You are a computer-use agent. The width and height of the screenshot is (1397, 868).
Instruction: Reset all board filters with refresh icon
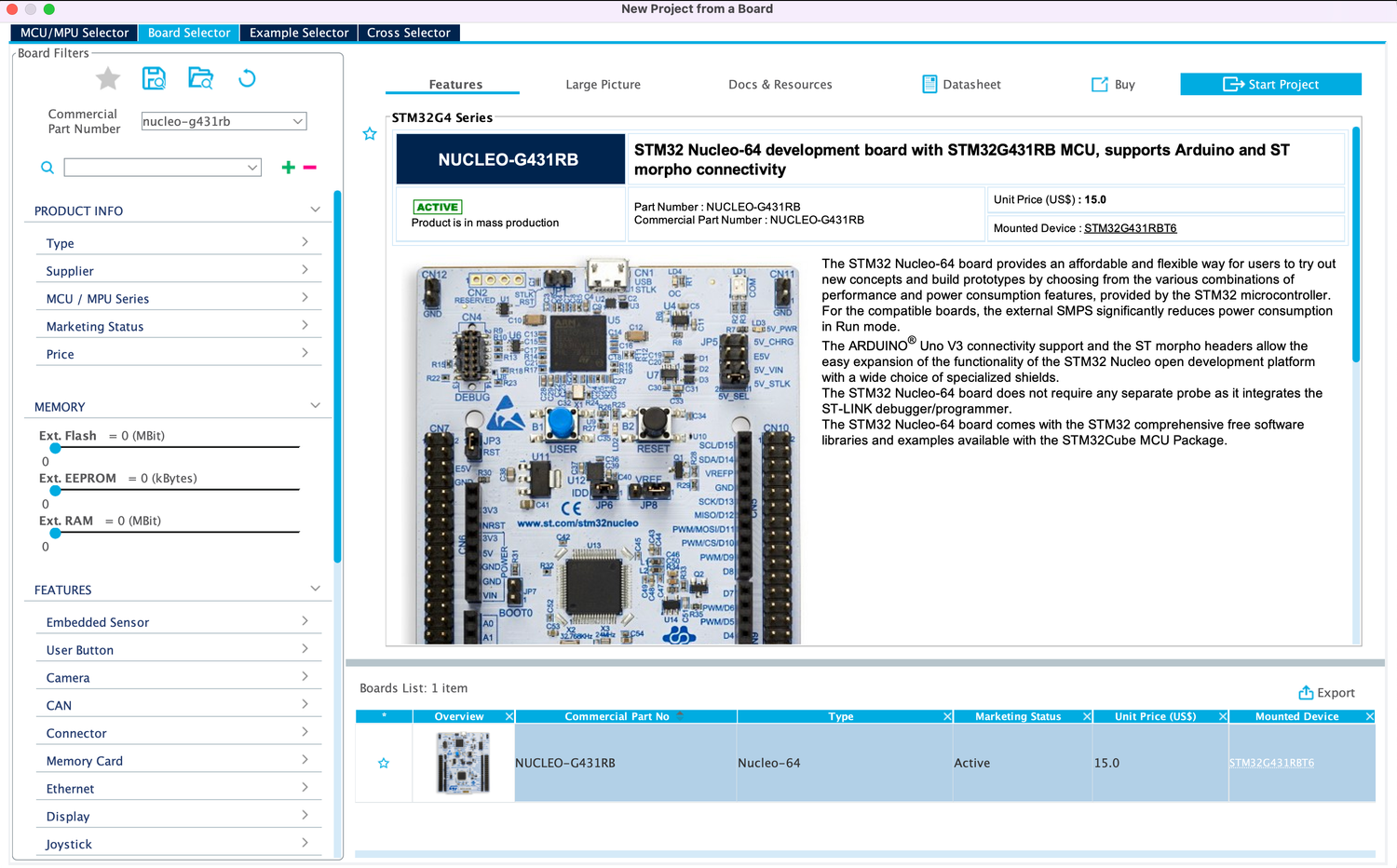point(247,78)
